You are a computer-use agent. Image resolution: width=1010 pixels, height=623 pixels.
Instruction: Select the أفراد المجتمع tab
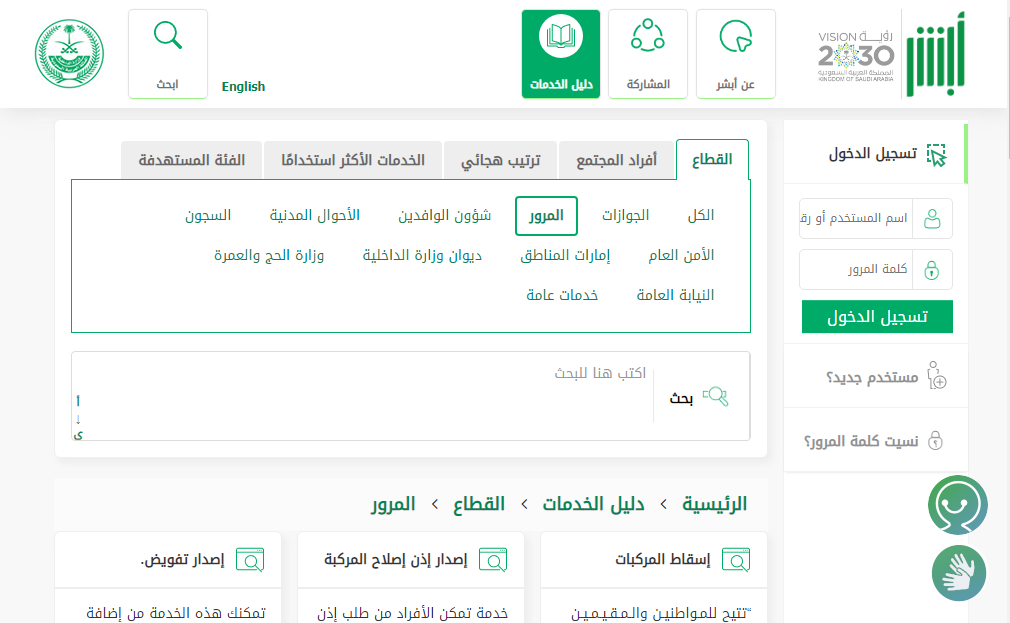[616, 160]
